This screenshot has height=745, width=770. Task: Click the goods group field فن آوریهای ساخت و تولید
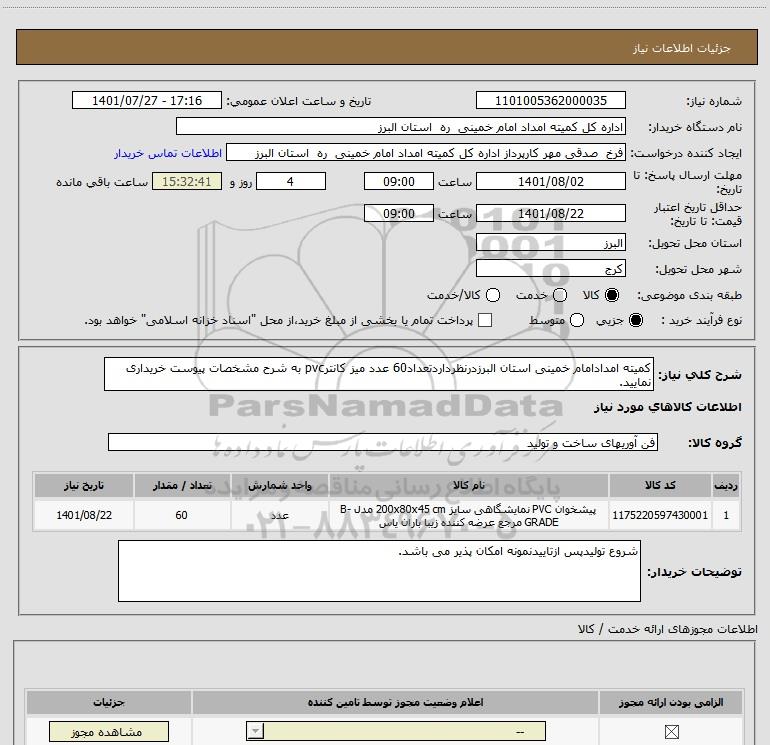pos(383,442)
